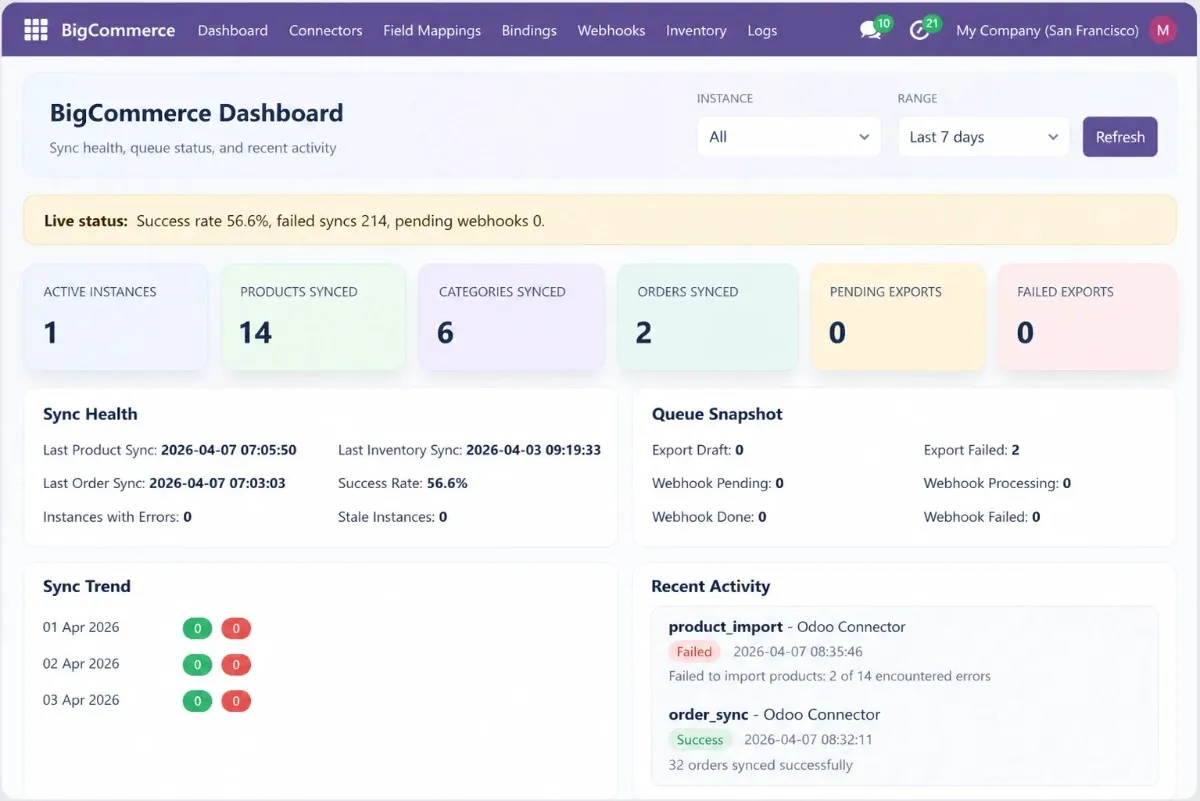1200x801 pixels.
Task: Open the Active Instances card
Action: (x=115, y=317)
